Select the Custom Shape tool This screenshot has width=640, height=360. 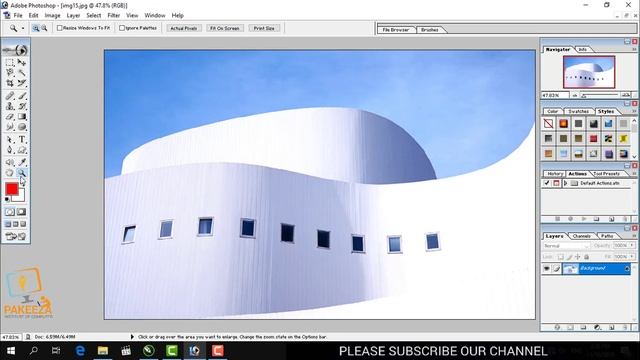[x=22, y=150]
